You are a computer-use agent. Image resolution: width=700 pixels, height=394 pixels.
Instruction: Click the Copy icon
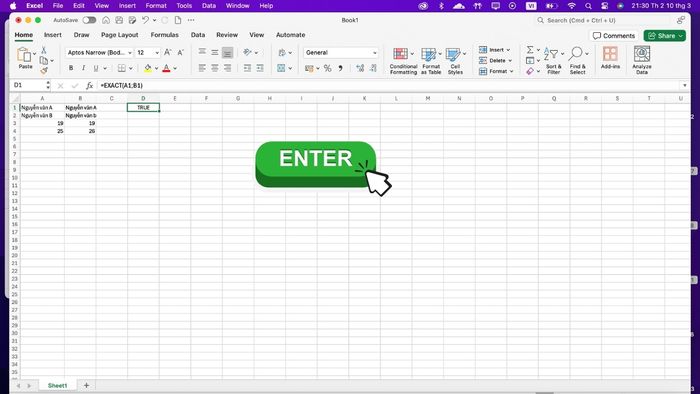pyautogui.click(x=44, y=60)
